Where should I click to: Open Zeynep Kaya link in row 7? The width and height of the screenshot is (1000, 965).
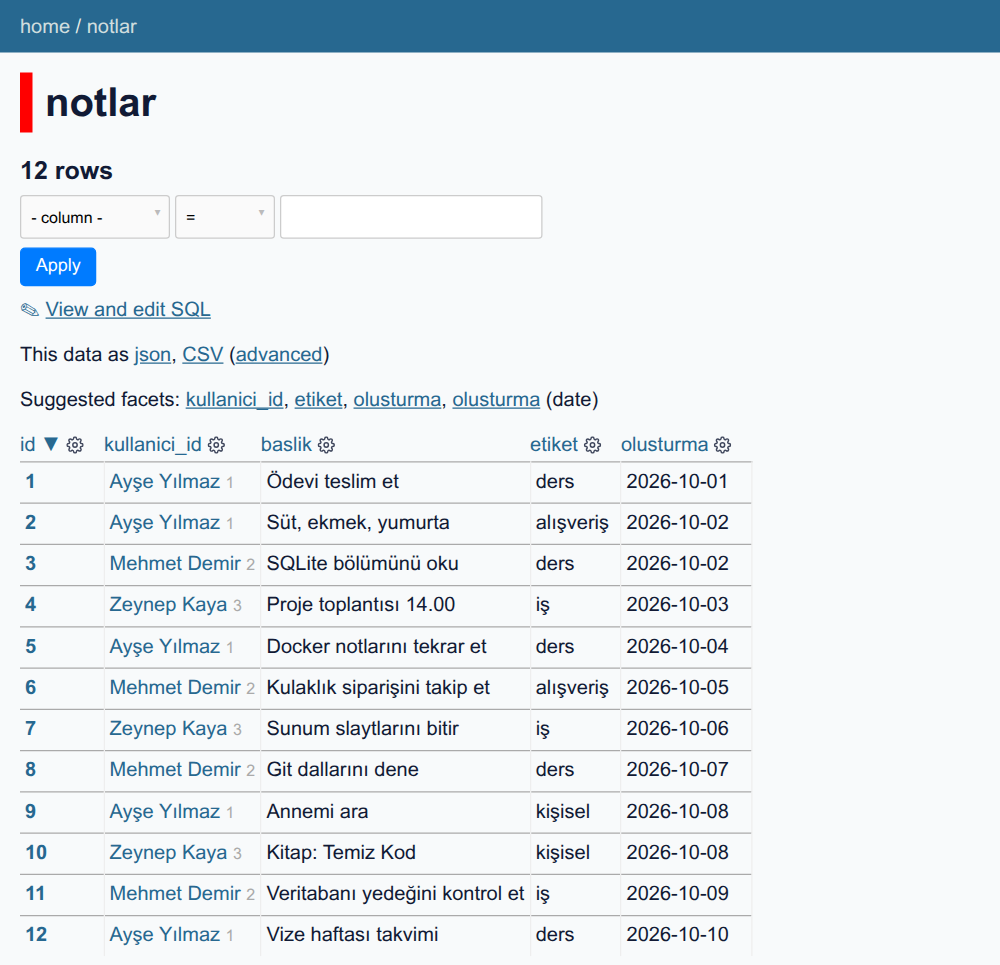(168, 728)
